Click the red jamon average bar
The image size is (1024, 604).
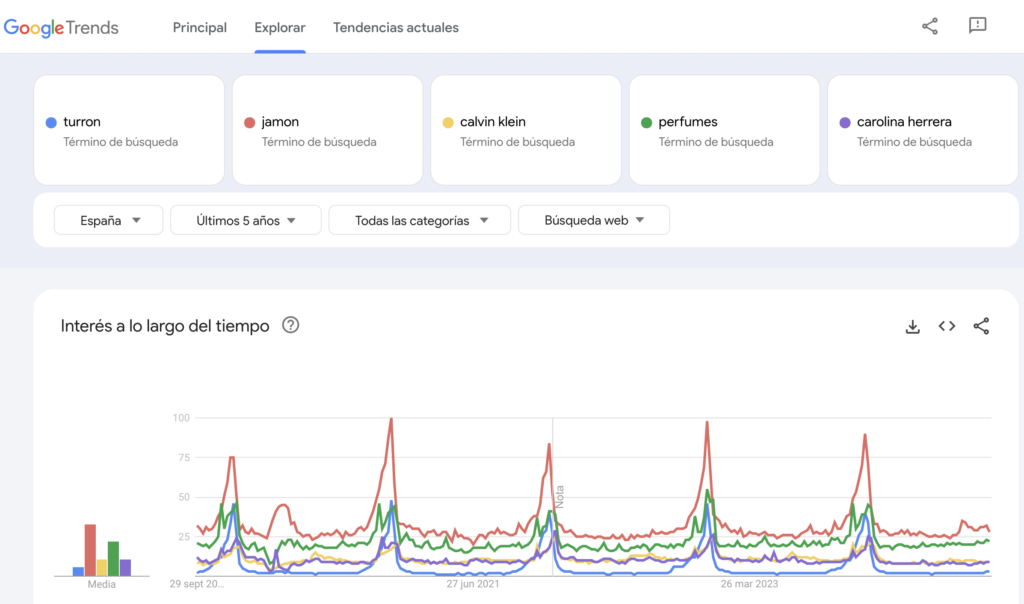[90, 550]
